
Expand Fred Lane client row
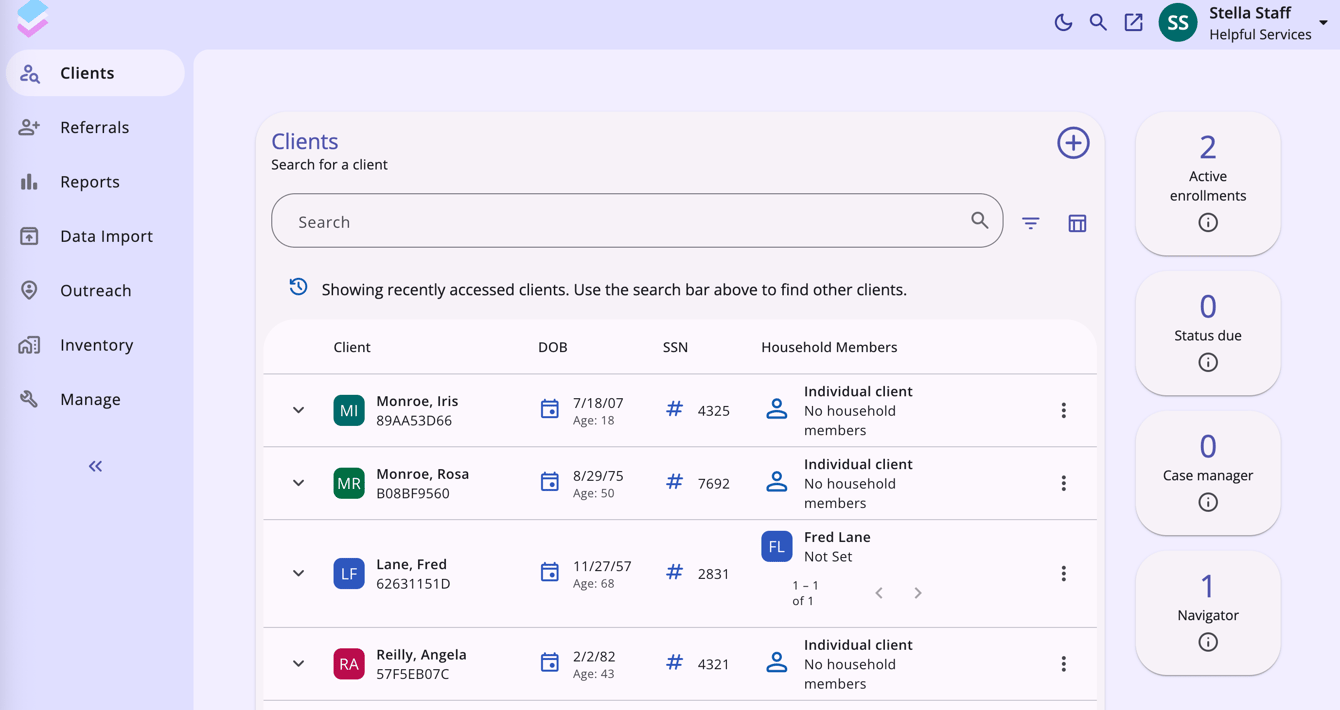298,573
